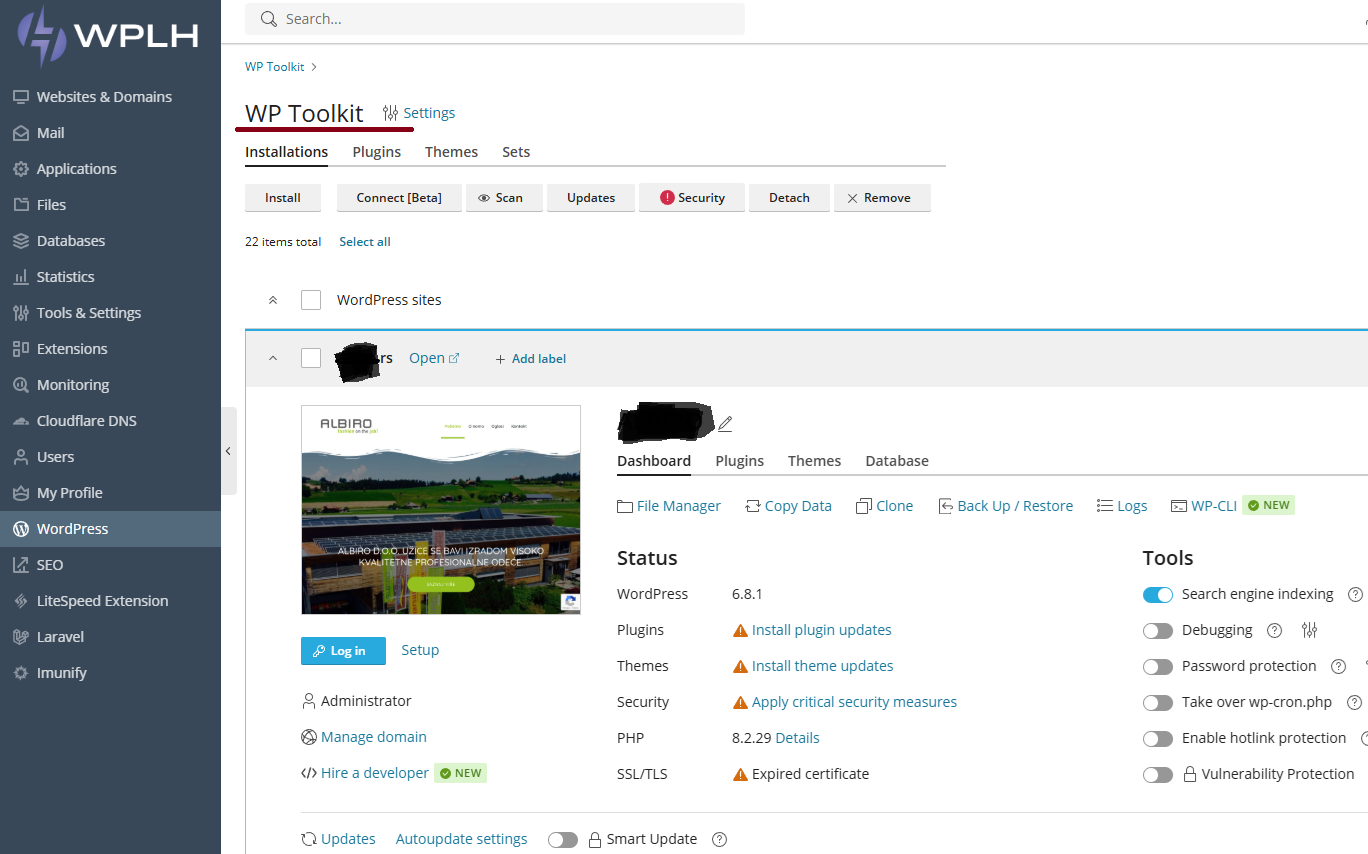
Task: Click the WPLH logo
Action: pyautogui.click(x=108, y=36)
